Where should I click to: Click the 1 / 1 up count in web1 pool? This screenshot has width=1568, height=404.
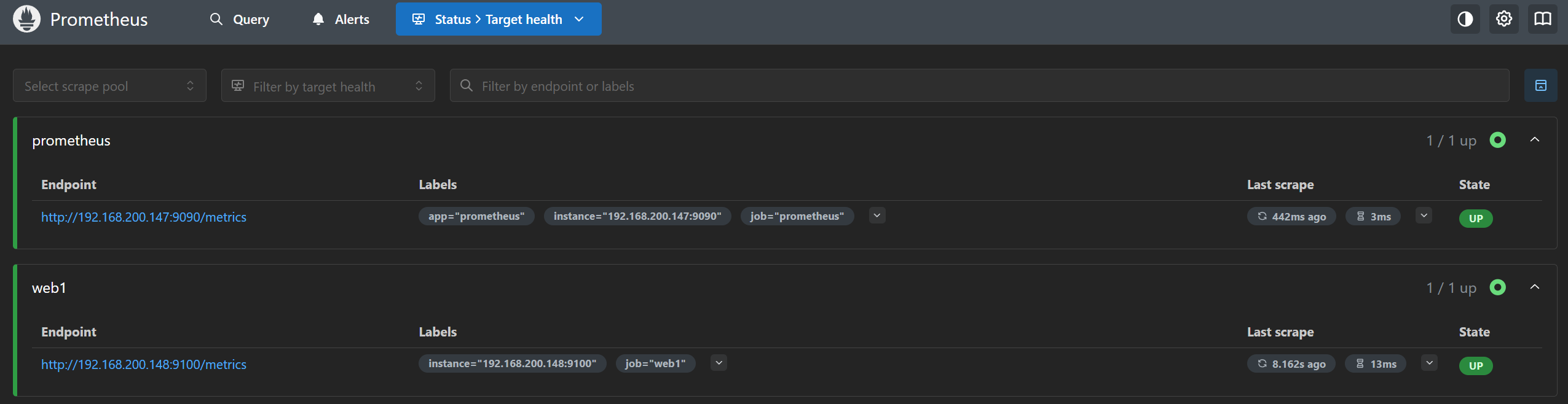1451,288
